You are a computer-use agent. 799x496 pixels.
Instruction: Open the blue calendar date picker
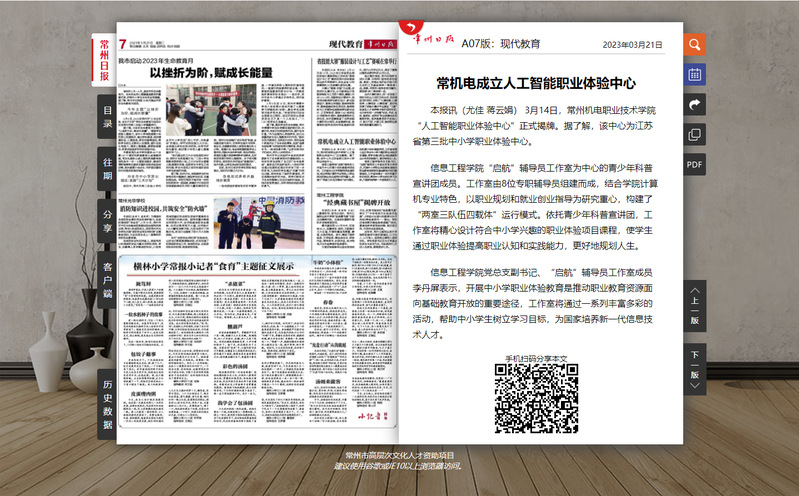(x=694, y=74)
